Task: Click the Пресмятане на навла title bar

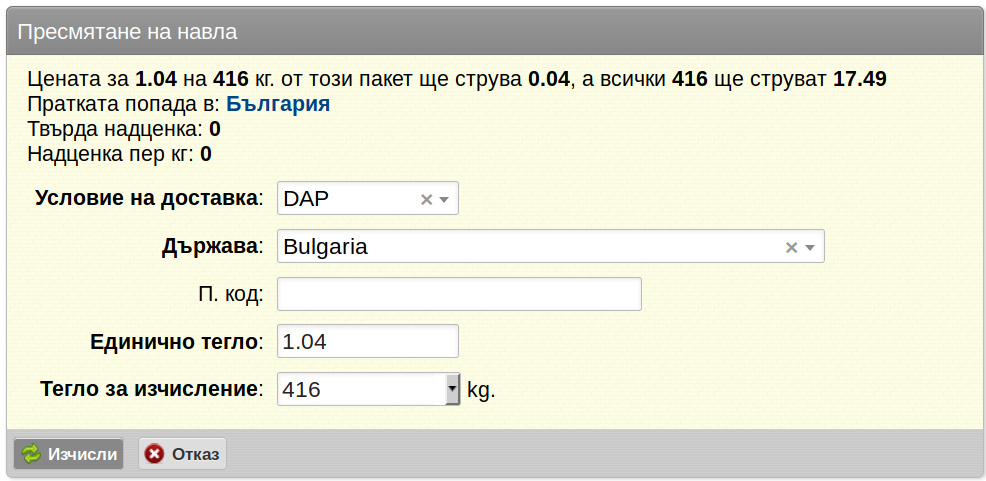Action: [493, 31]
